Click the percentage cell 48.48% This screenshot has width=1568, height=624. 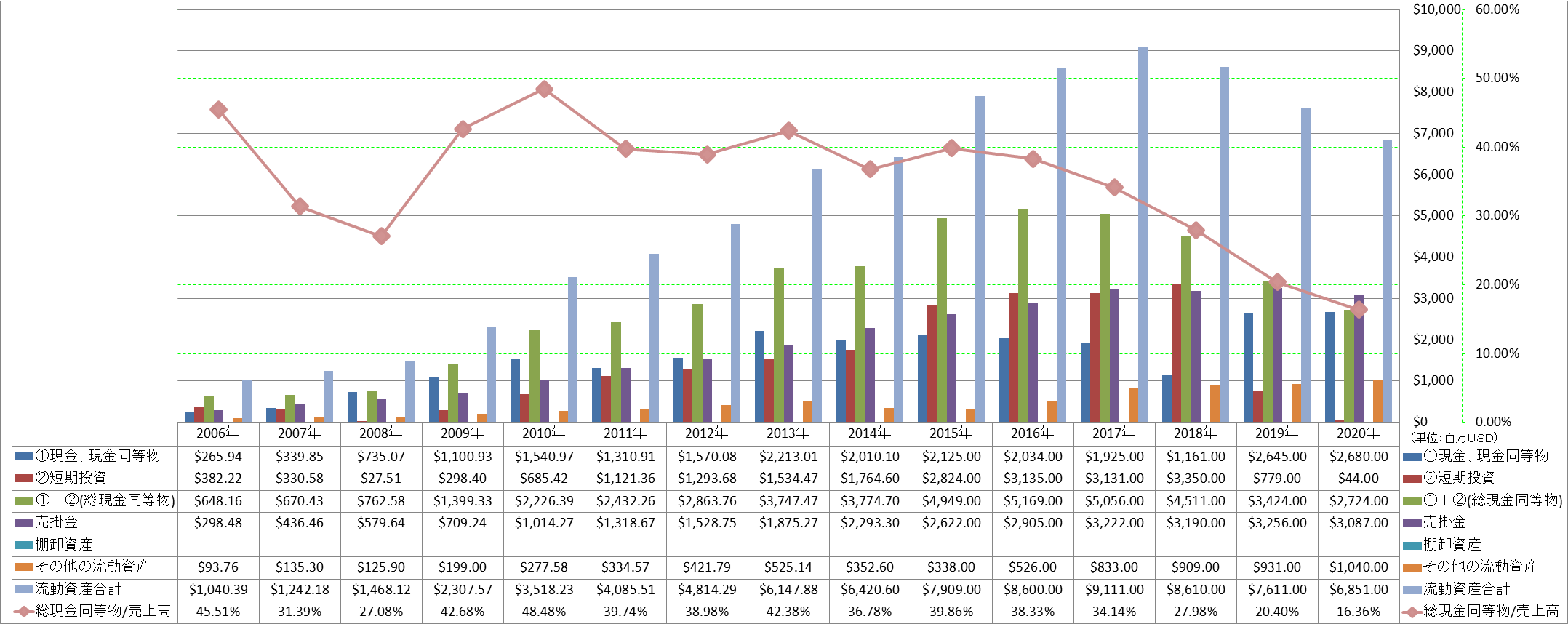coord(544,612)
